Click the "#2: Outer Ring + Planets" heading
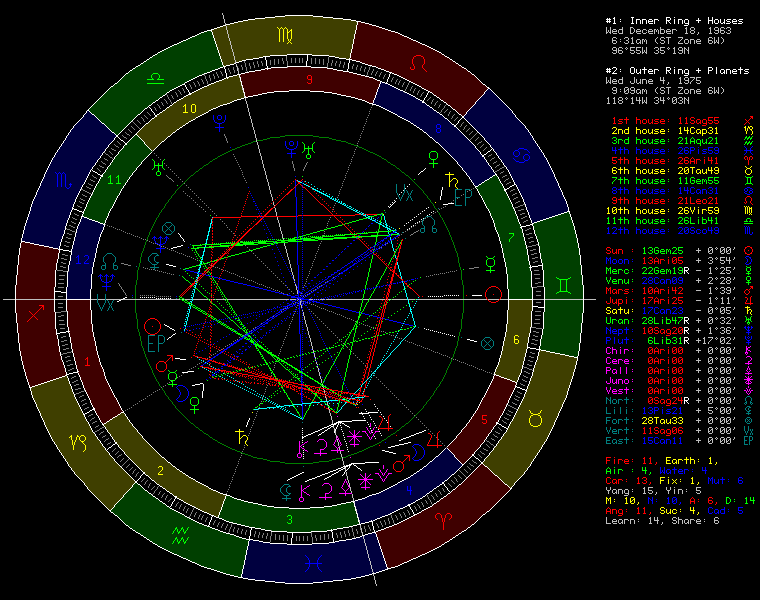 [x=677, y=71]
